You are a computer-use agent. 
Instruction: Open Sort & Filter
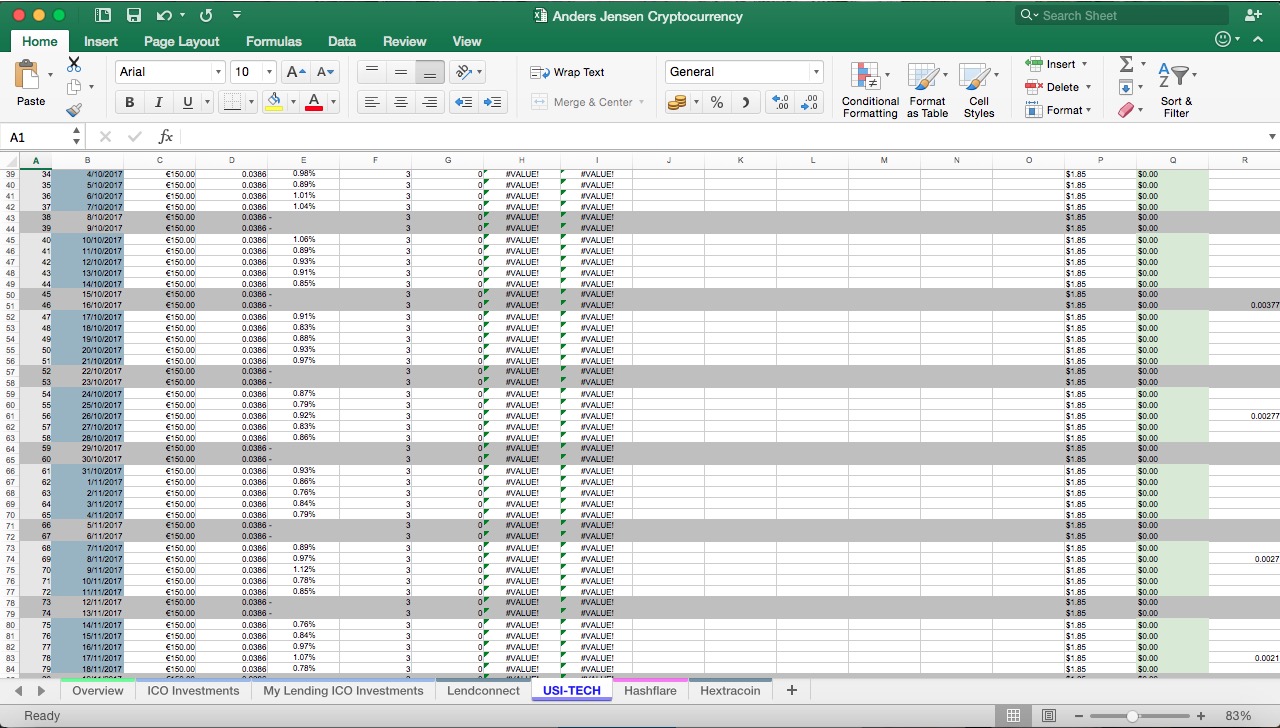tap(1176, 90)
